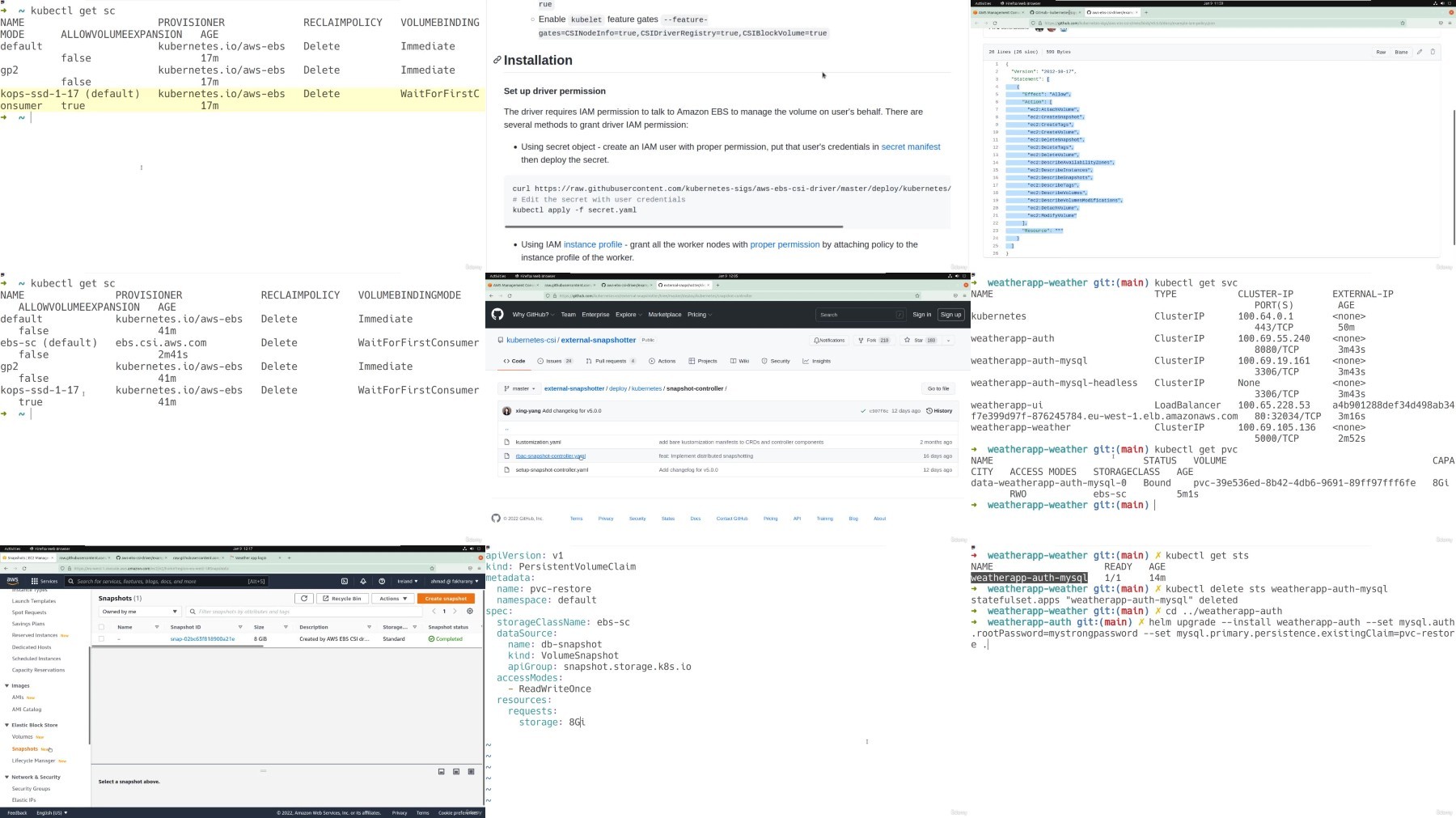Click Fork on external-snapshotter repo

point(873,340)
